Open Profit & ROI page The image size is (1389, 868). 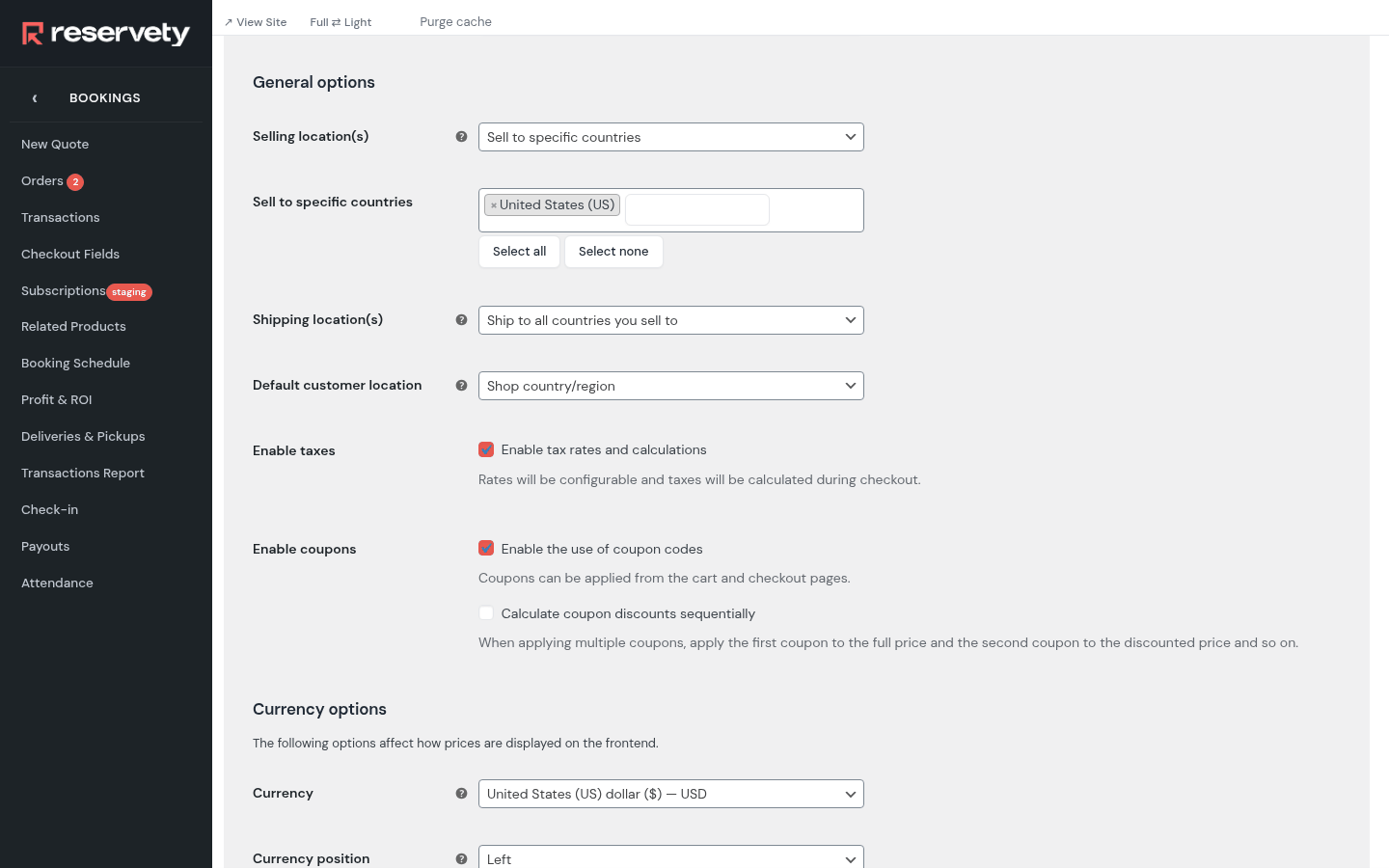click(x=57, y=400)
